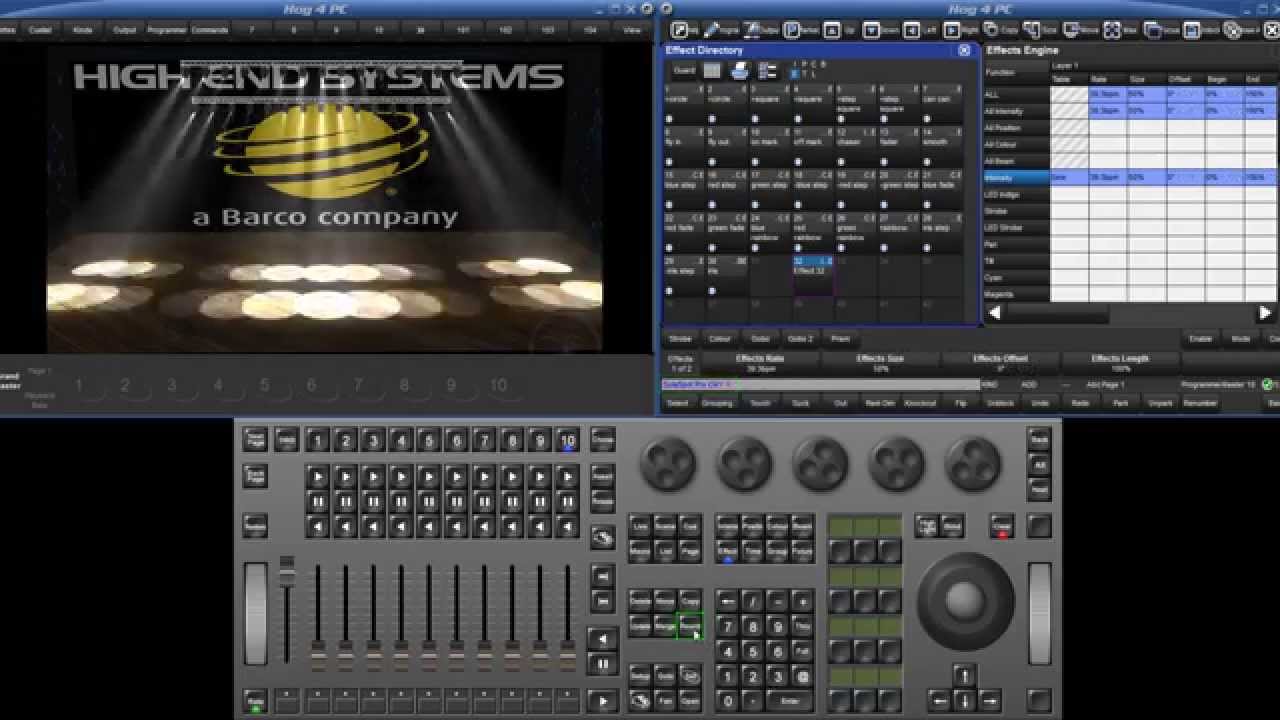Select Effect 32 cell in directory

813,275
